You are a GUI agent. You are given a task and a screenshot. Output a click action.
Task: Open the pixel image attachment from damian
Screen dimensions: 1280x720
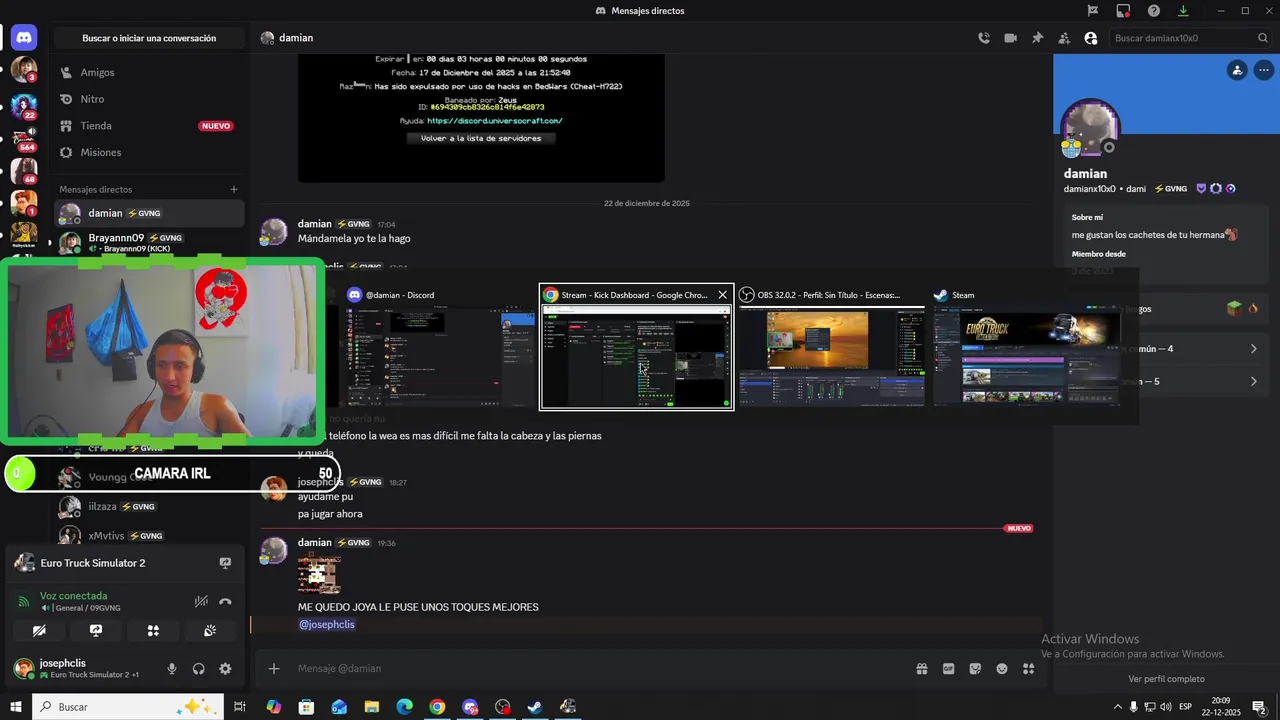[319, 573]
